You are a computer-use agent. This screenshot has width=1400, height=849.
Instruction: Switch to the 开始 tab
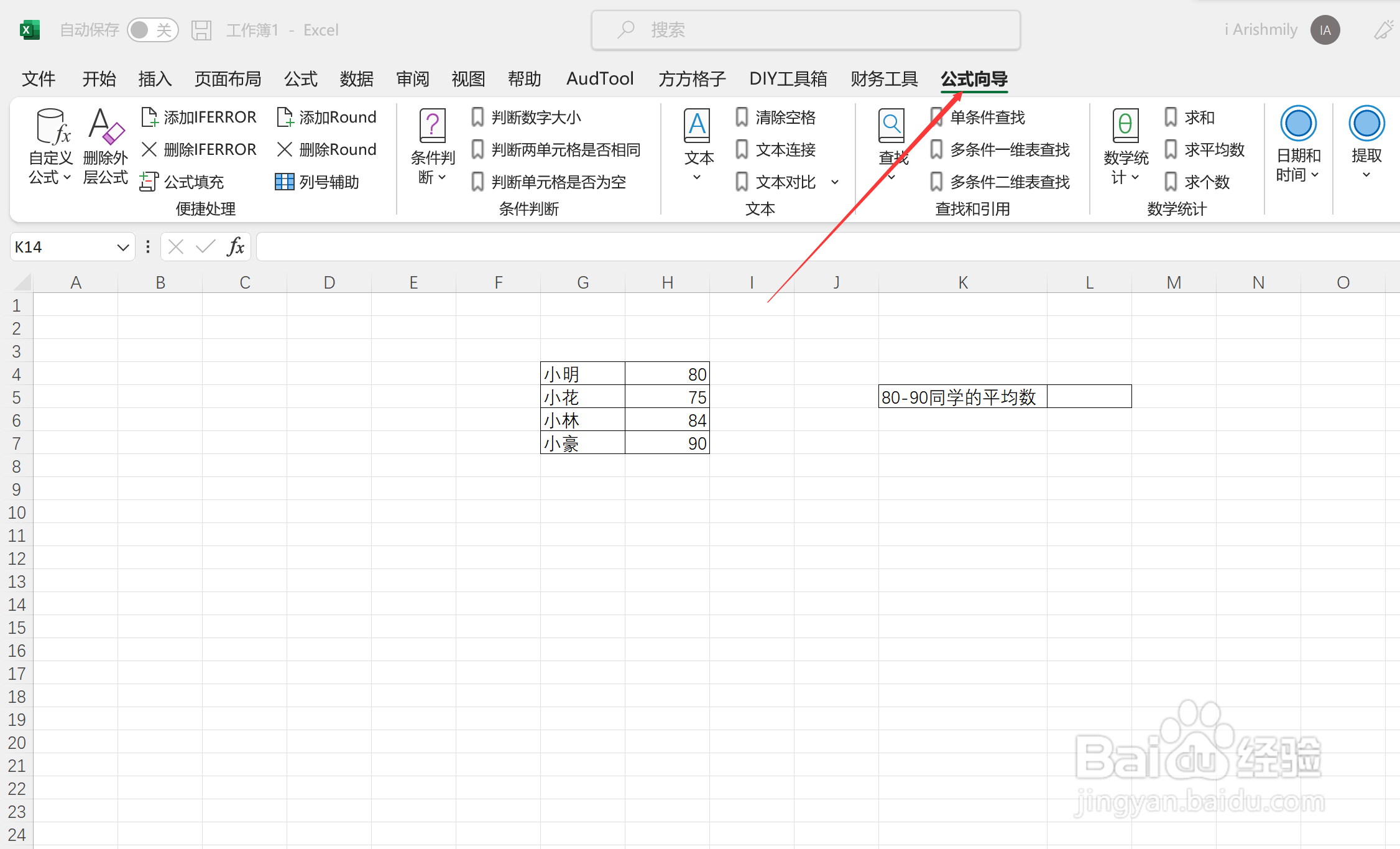[x=99, y=79]
